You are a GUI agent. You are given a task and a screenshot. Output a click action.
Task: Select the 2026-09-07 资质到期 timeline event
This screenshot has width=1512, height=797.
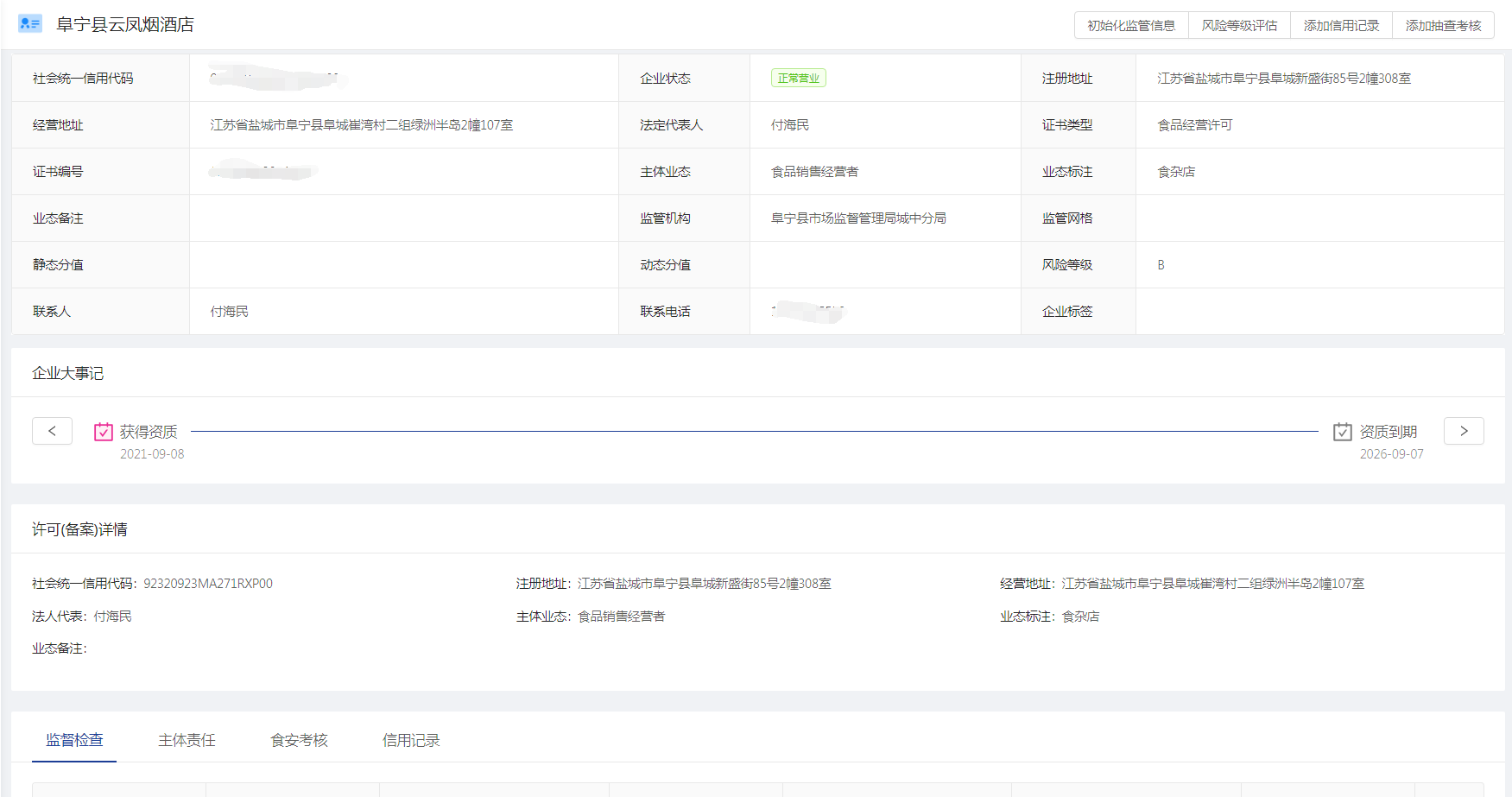(x=1389, y=432)
